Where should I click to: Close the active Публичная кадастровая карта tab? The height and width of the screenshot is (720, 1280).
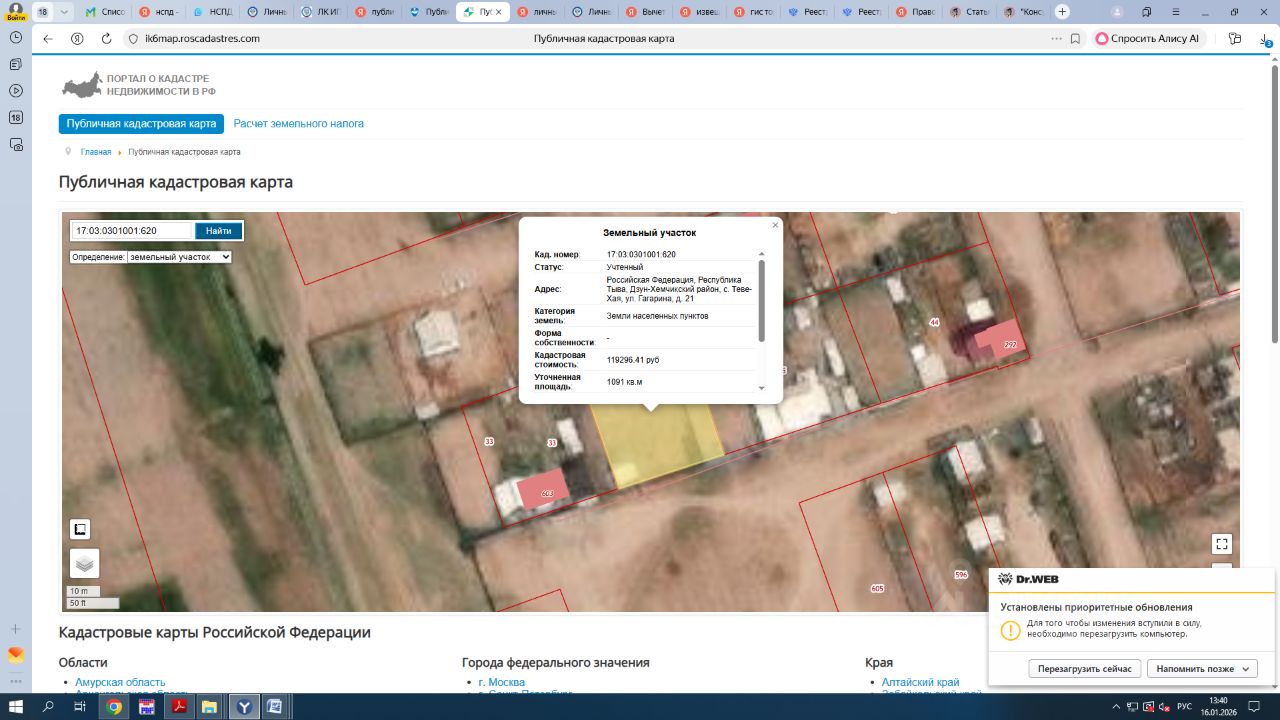501,12
